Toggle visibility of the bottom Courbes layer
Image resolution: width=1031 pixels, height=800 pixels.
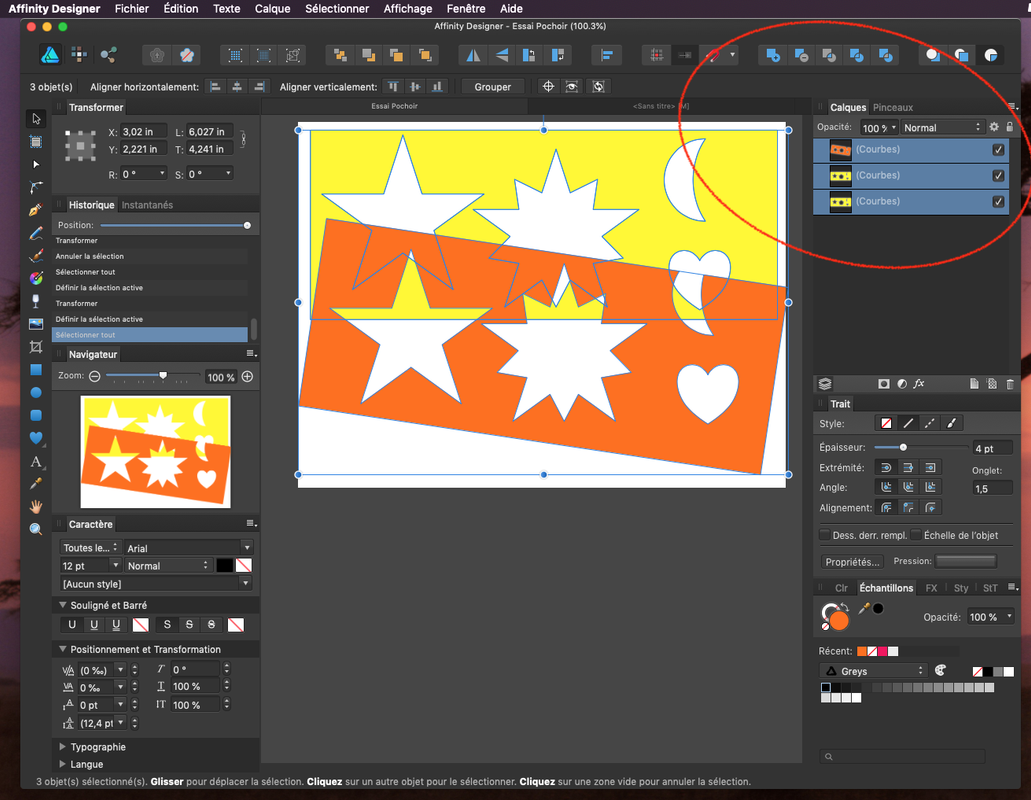coord(998,202)
